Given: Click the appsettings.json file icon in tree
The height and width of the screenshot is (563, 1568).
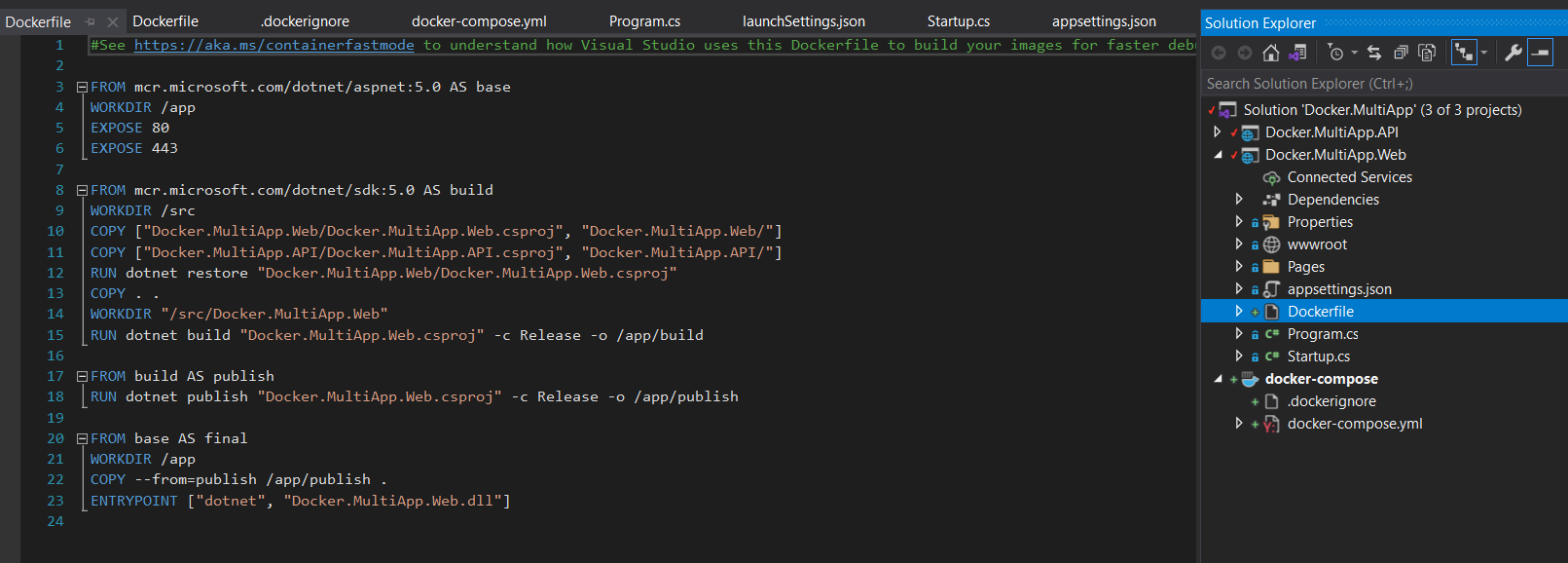Looking at the screenshot, I should click(x=1271, y=289).
